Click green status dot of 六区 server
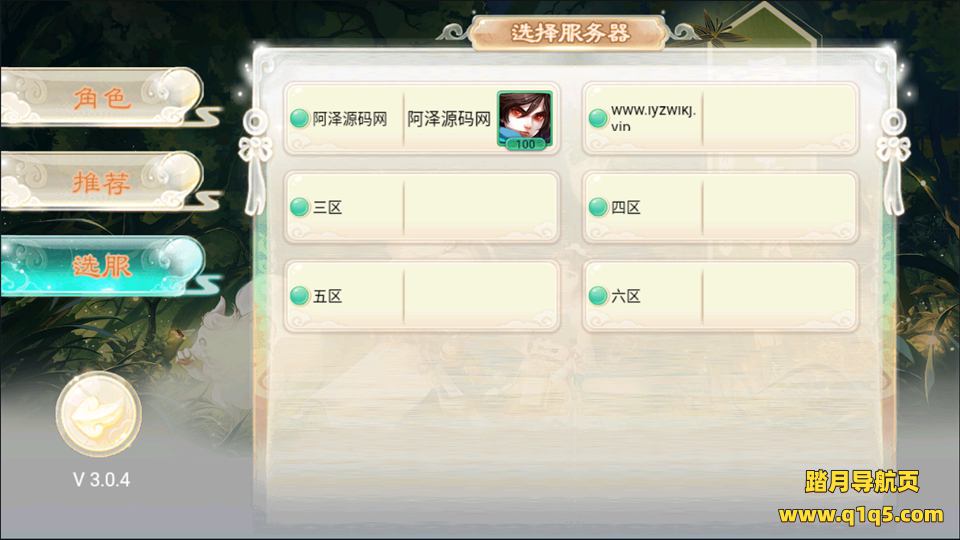960x540 pixels. click(x=598, y=296)
